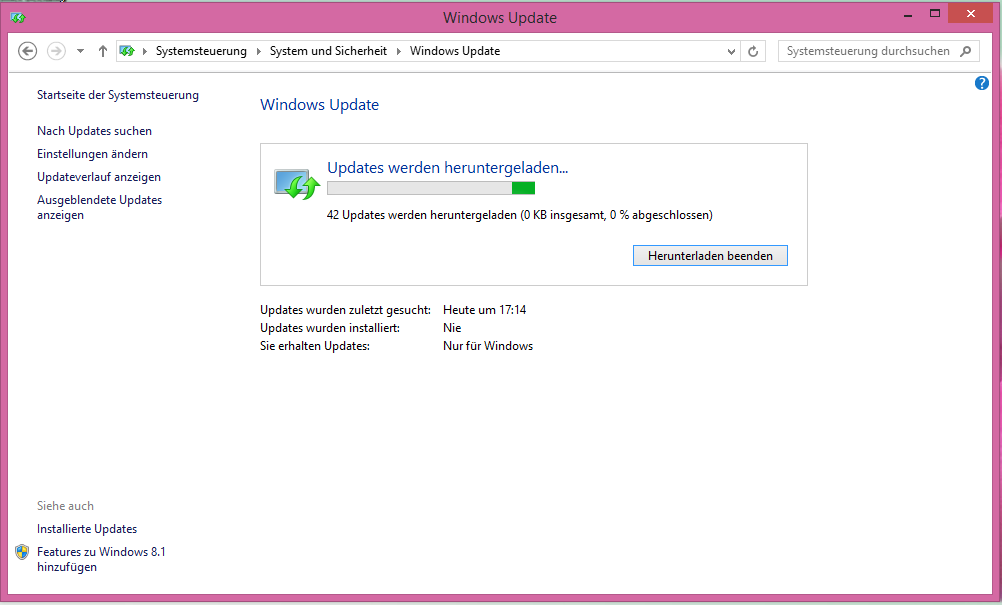Select System und Sicherheit in the breadcrumb

[x=328, y=51]
